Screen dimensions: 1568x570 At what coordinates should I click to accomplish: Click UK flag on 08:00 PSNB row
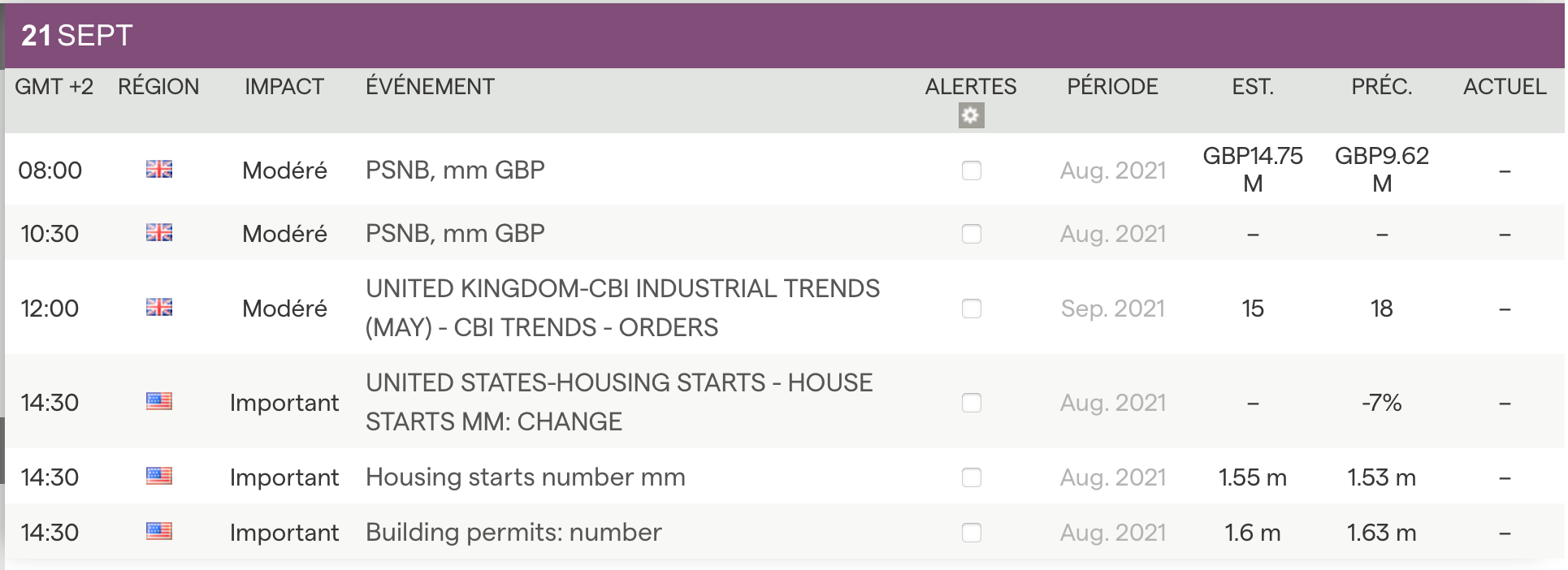tap(159, 169)
